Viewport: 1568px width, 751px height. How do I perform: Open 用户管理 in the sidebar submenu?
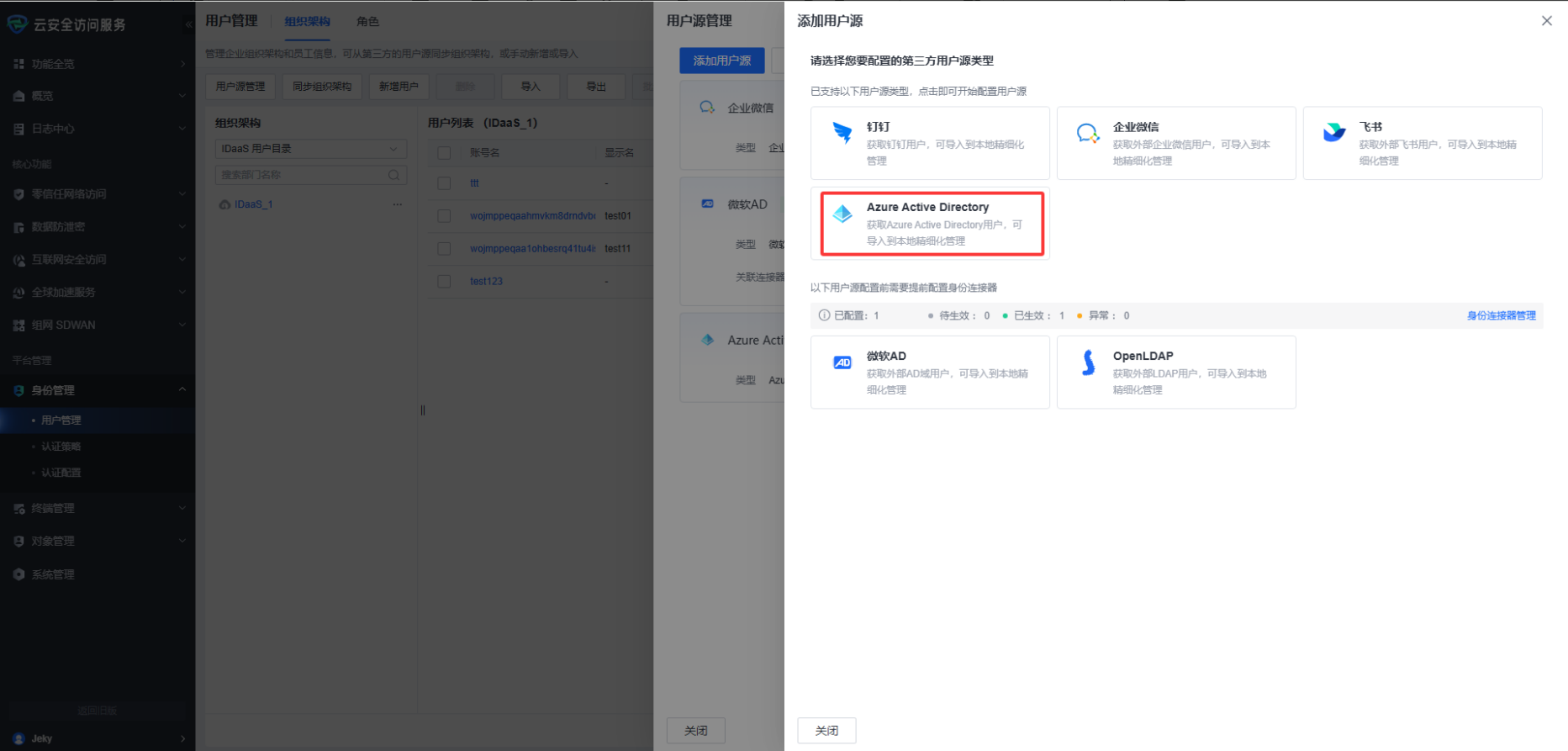(61, 420)
